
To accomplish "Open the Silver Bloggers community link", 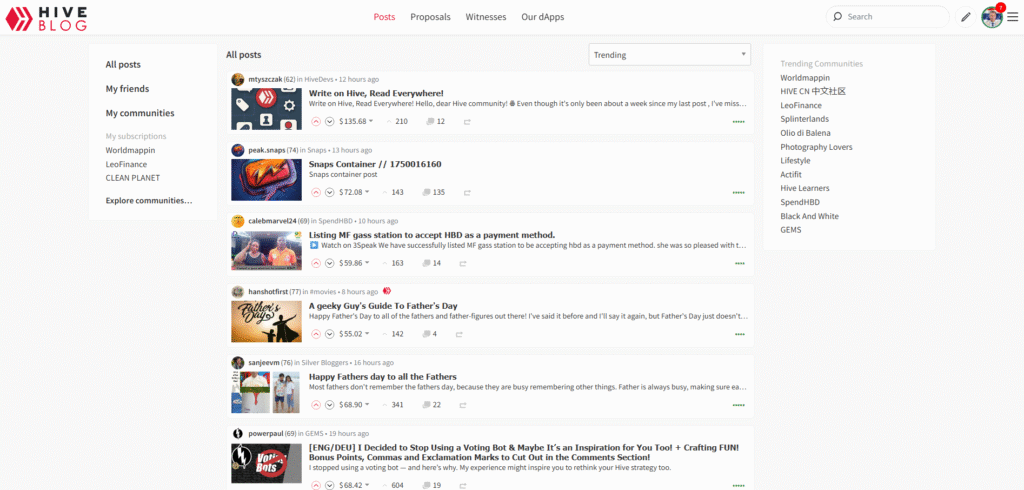I will pos(324,363).
